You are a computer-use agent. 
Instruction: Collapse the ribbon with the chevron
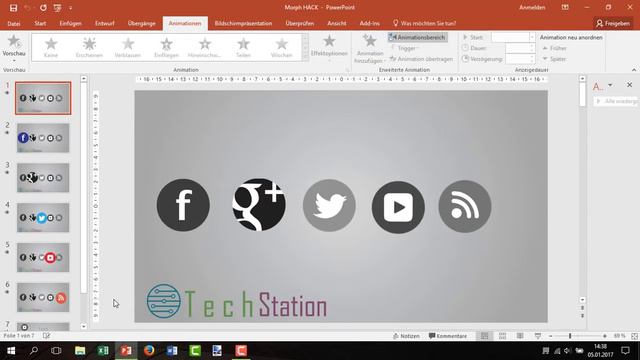coord(633,70)
